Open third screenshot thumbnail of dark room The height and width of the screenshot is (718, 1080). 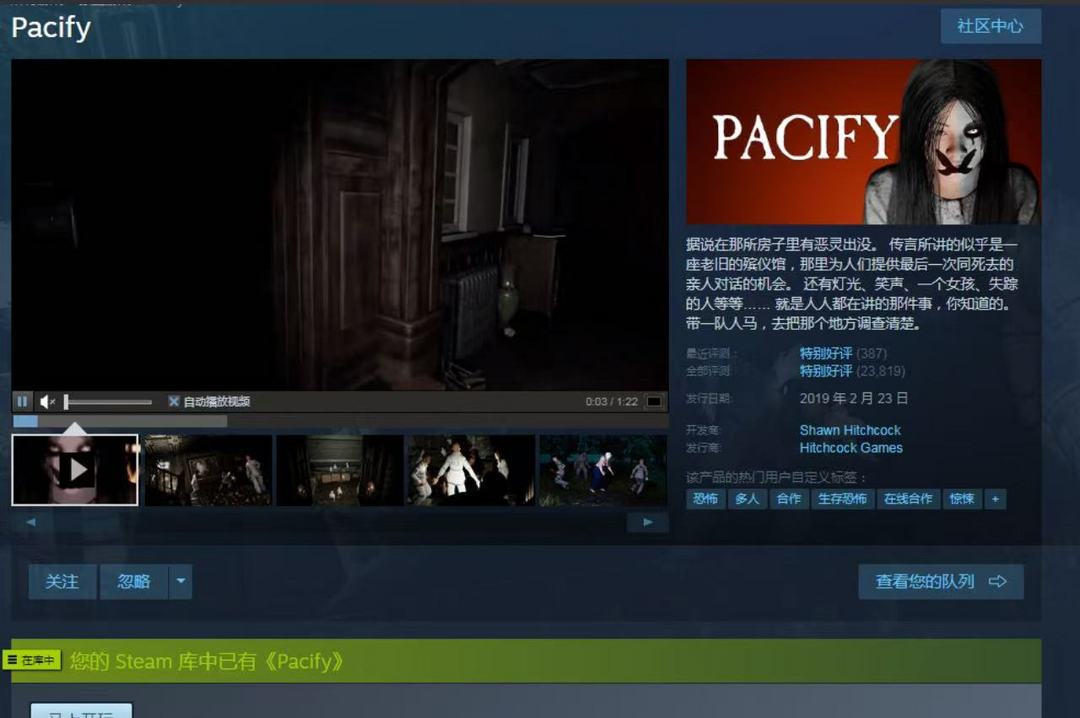point(340,470)
